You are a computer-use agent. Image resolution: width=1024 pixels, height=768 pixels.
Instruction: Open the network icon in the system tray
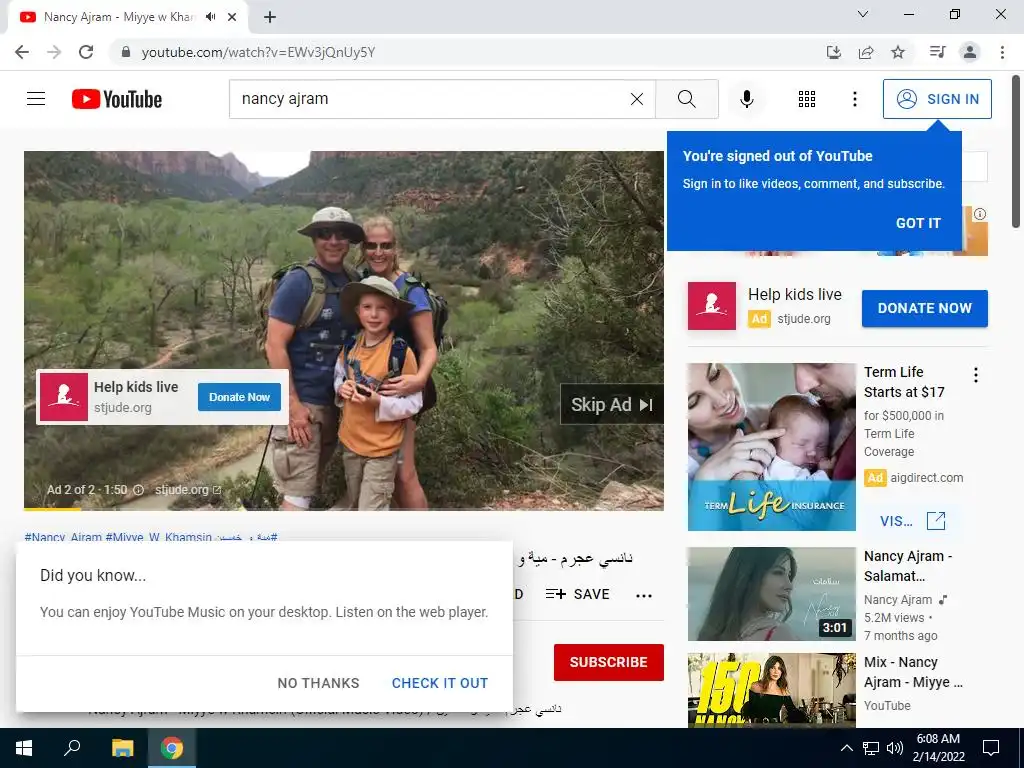(x=871, y=748)
